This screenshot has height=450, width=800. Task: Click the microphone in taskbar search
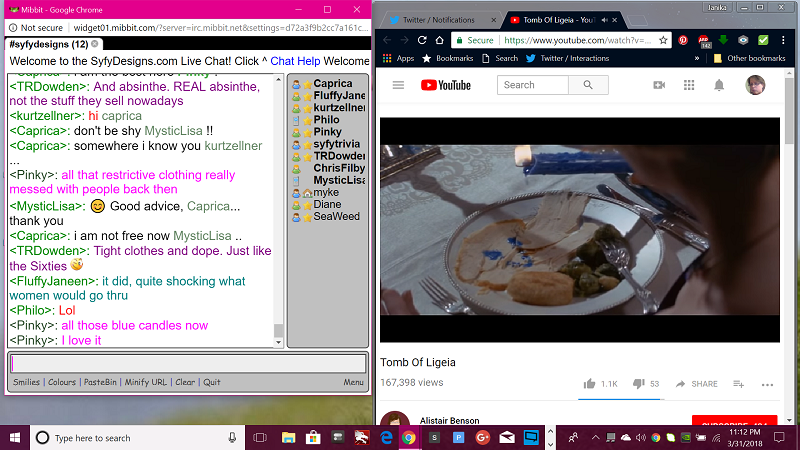(x=232, y=437)
